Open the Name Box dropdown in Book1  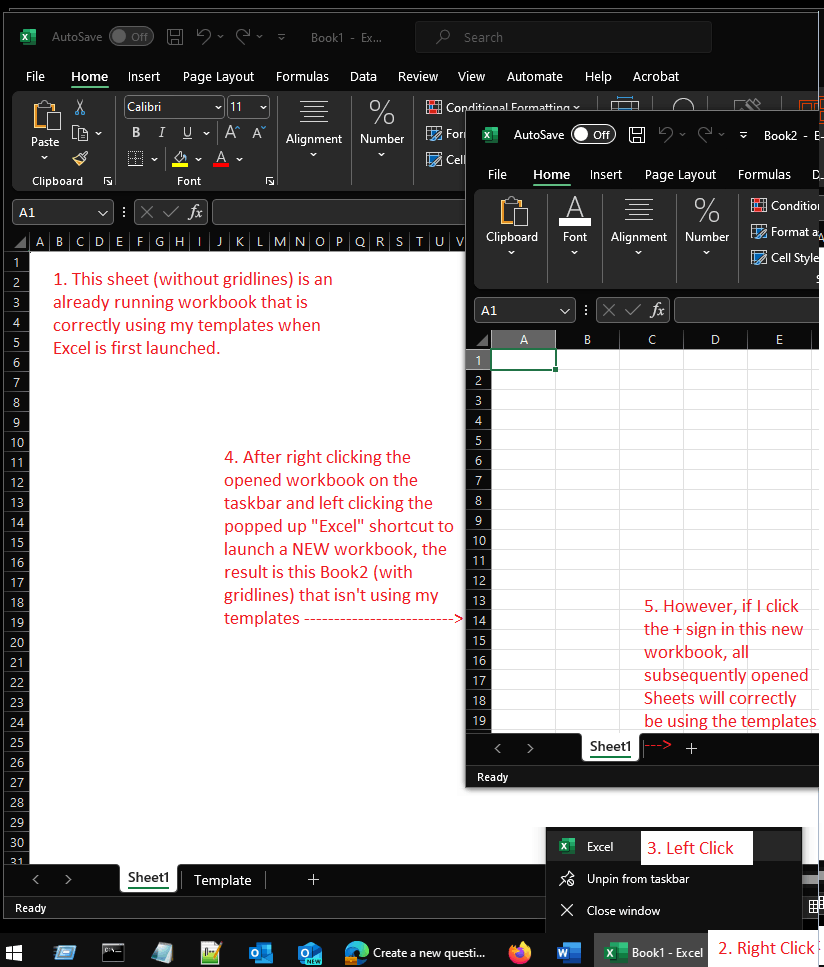point(102,213)
